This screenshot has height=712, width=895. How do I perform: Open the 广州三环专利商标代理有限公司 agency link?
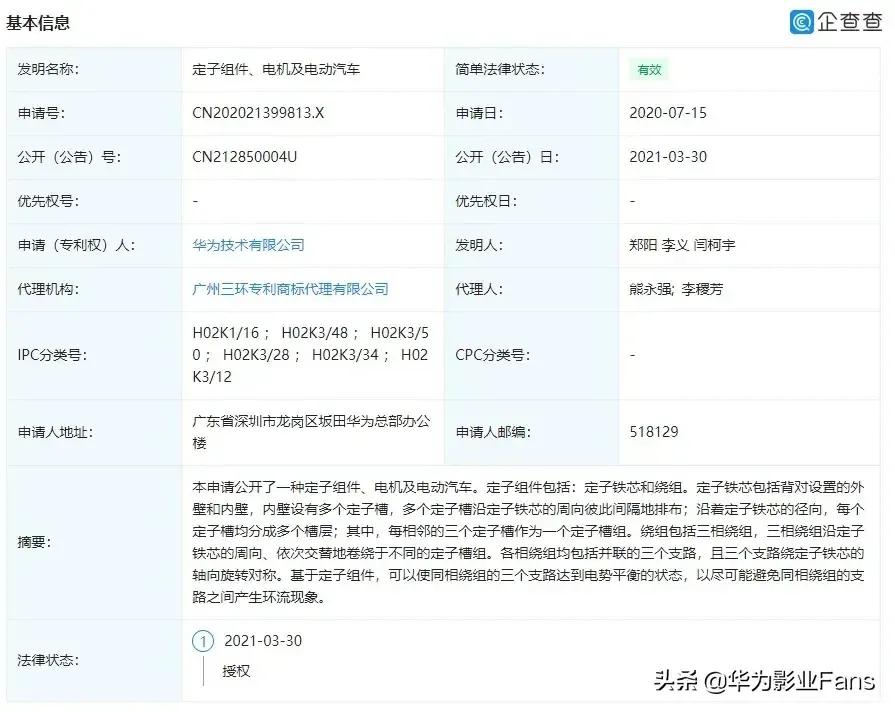click(290, 289)
